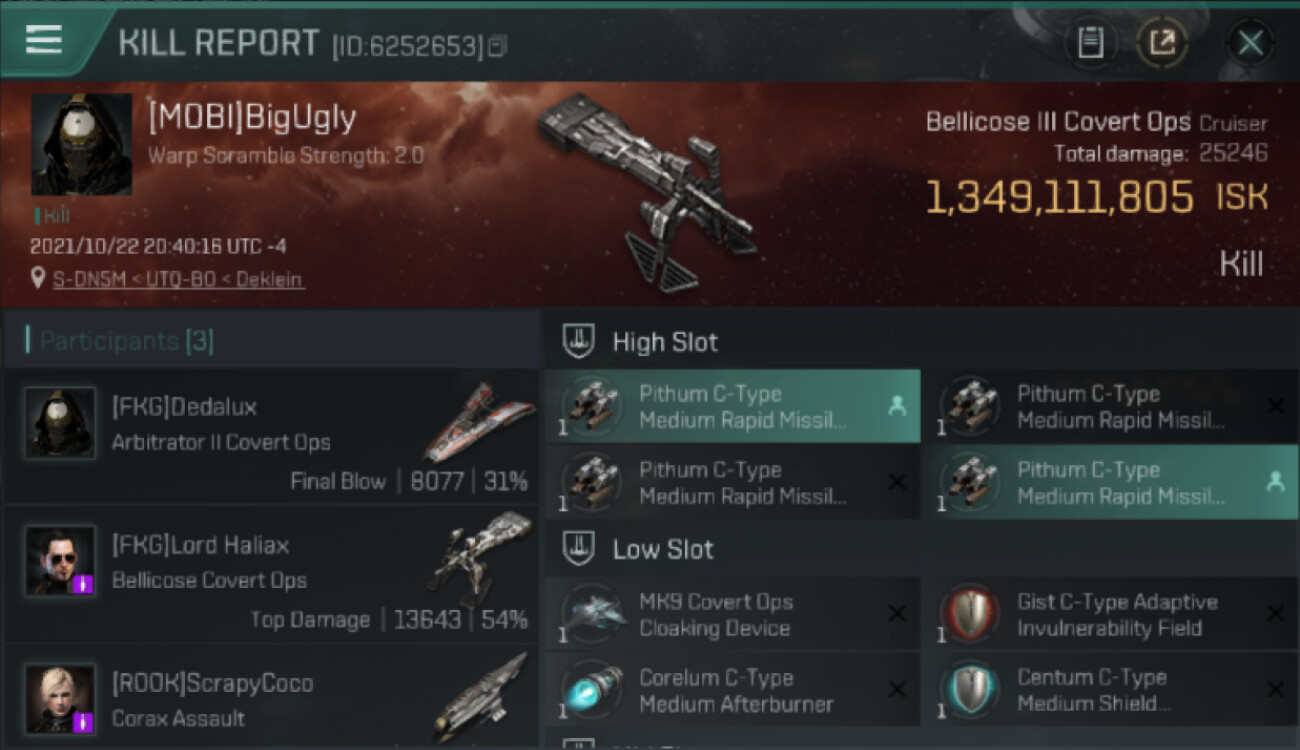Select the Dedalux participant portrait
This screenshot has width=1300, height=750.
61,423
